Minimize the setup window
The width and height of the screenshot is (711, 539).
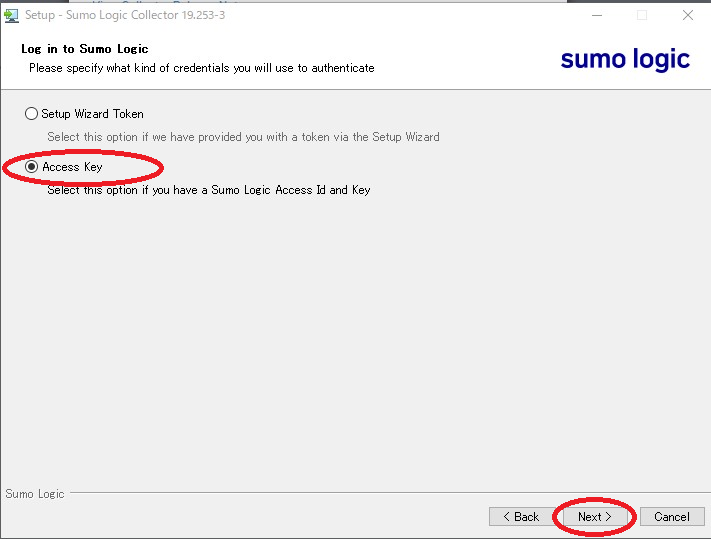597,15
